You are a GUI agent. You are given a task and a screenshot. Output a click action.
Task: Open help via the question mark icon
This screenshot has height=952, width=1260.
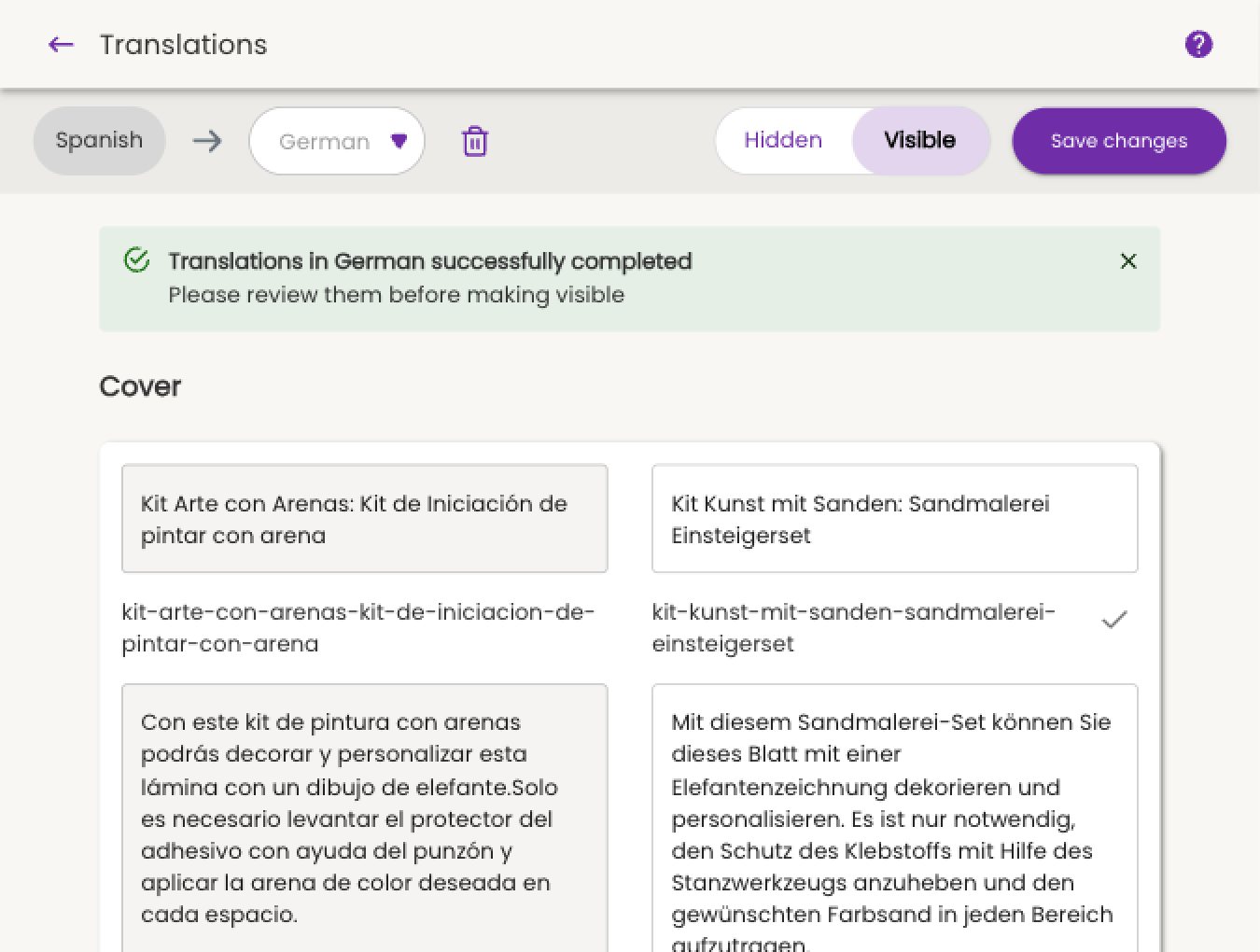coord(1198,44)
